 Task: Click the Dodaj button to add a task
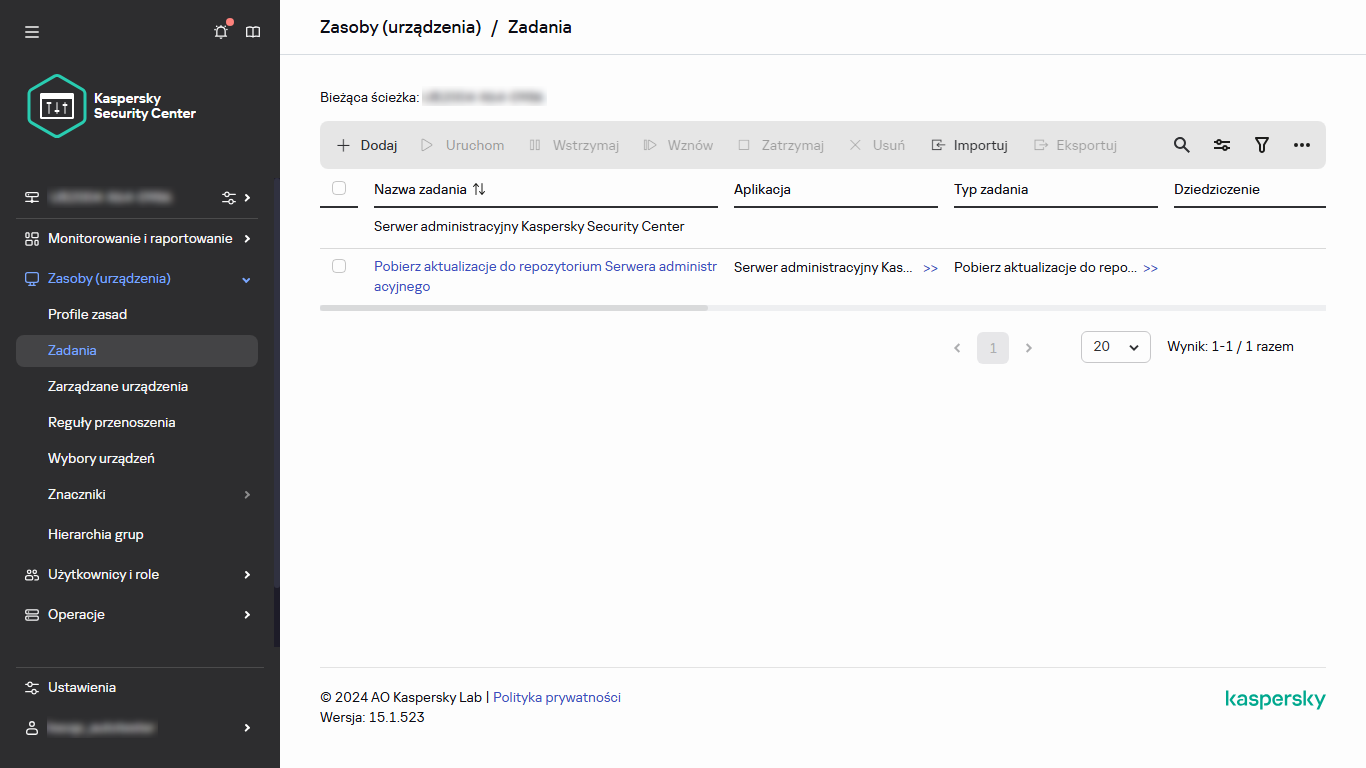coord(366,145)
